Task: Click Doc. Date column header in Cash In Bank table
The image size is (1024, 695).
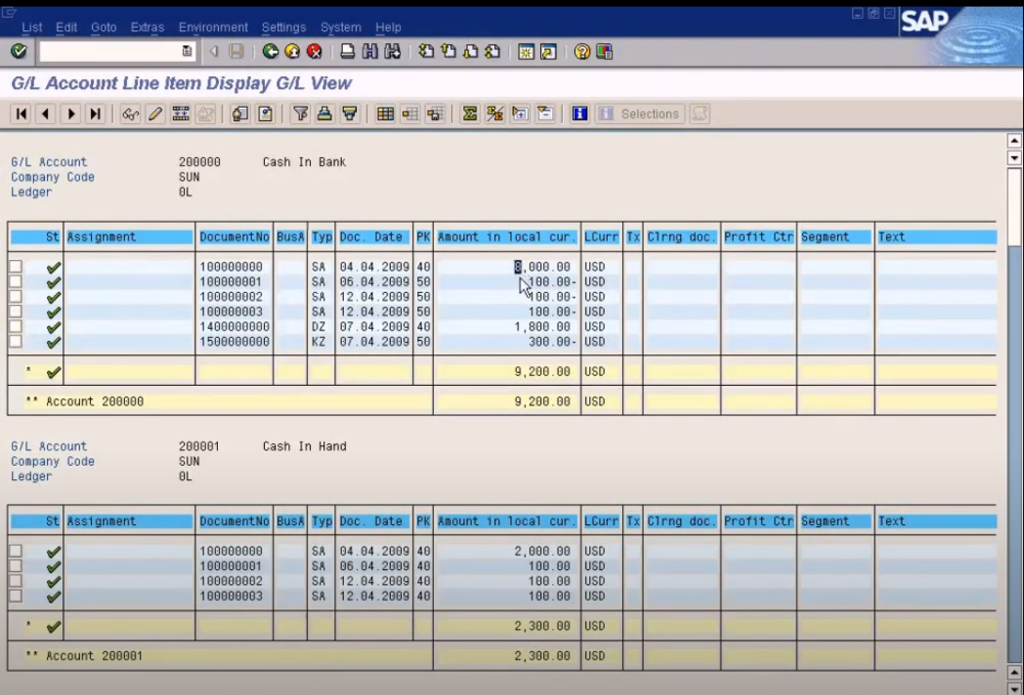Action: 374,237
